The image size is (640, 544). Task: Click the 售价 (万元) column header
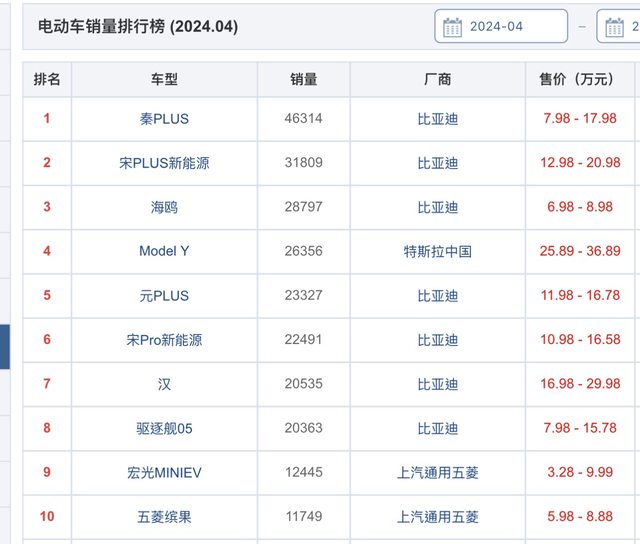click(580, 79)
